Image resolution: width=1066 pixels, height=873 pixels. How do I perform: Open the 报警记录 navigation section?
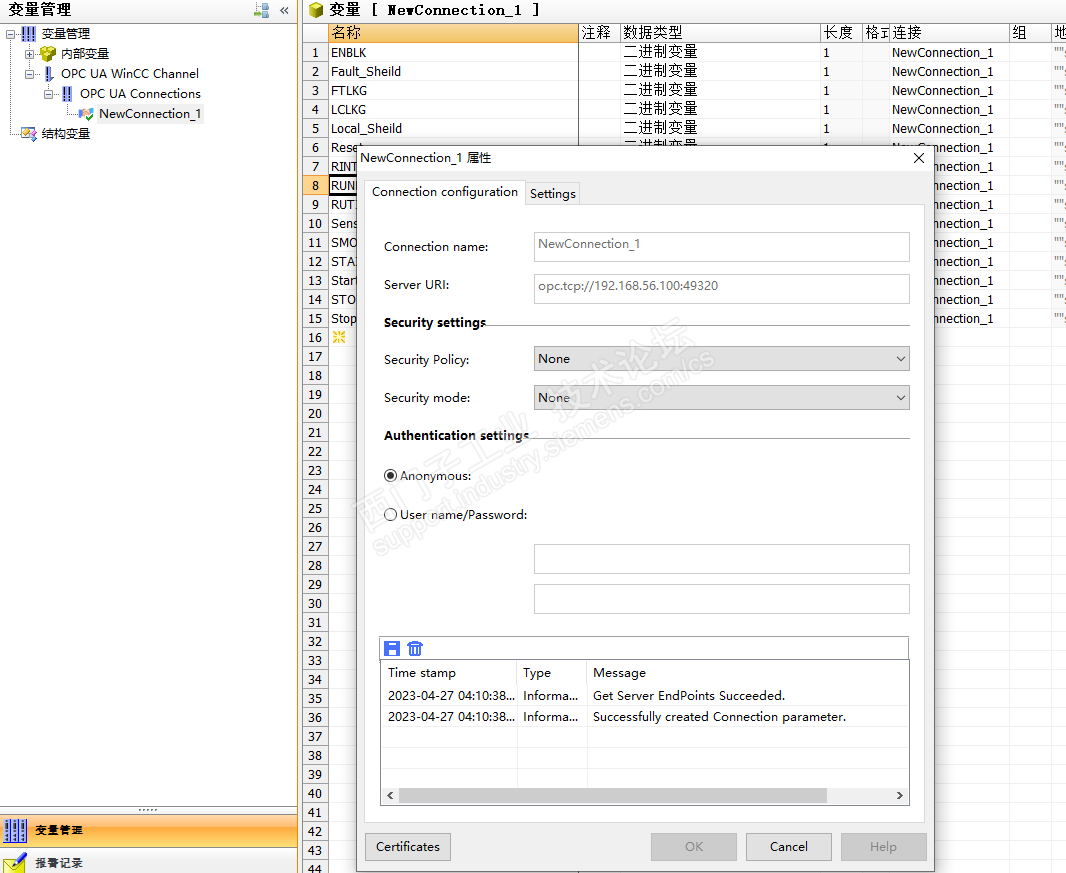pos(149,862)
